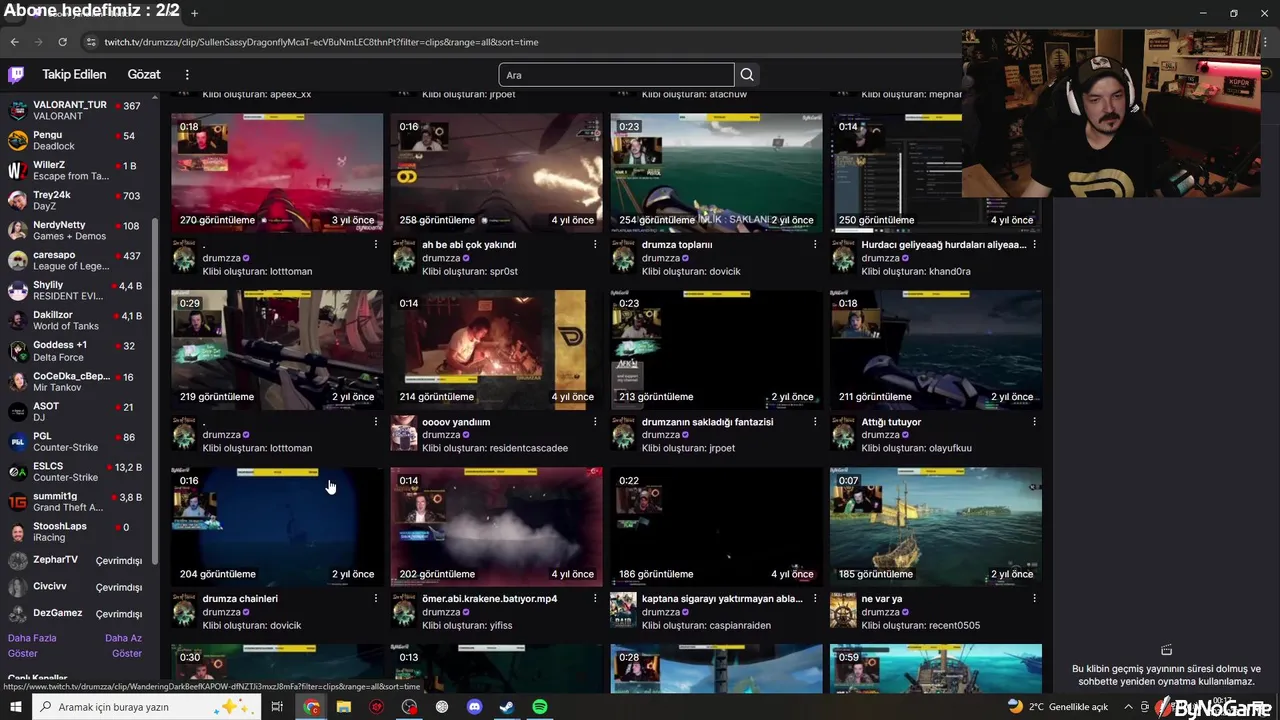
Task: Open ESLCS channel in the sidebar
Action: [x=76, y=471]
